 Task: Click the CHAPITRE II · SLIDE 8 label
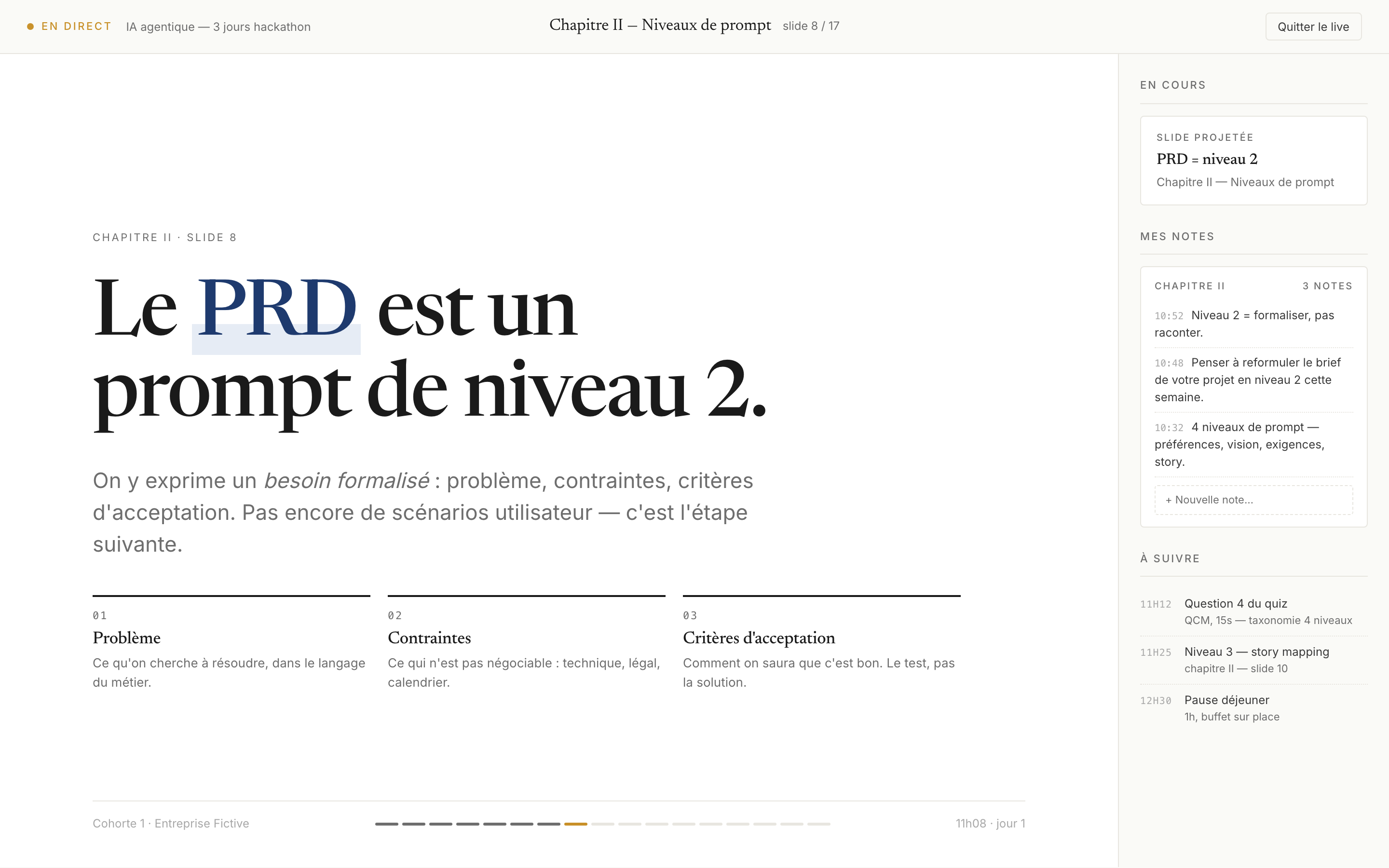pyautogui.click(x=165, y=237)
